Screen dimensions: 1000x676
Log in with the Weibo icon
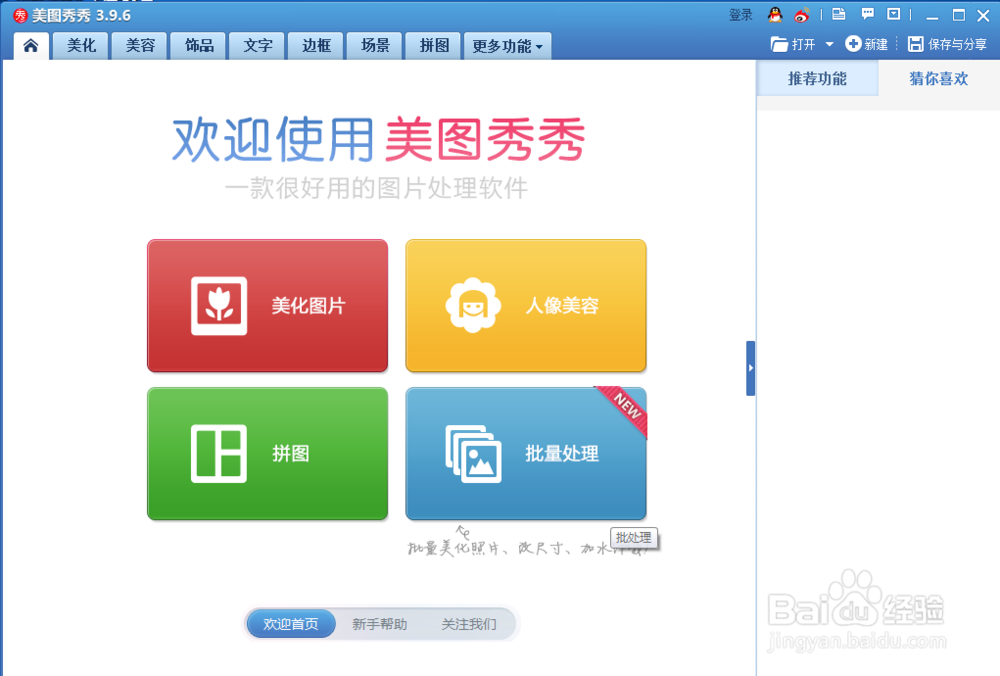click(x=802, y=15)
